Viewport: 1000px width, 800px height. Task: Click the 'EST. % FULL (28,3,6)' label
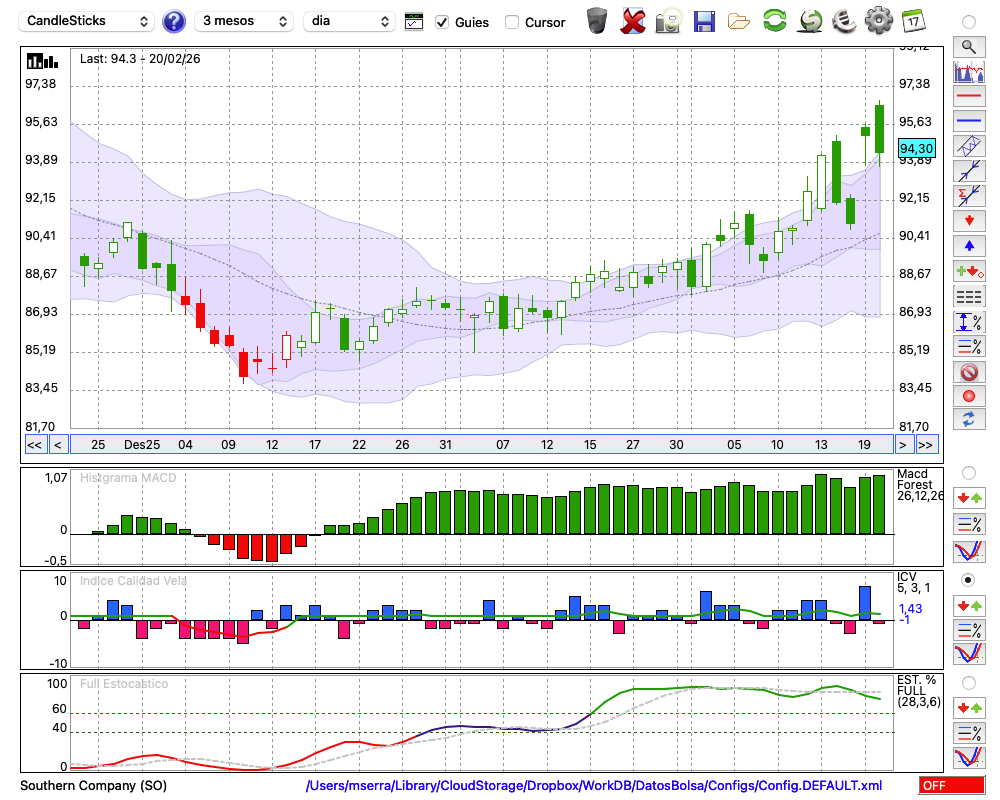click(918, 691)
